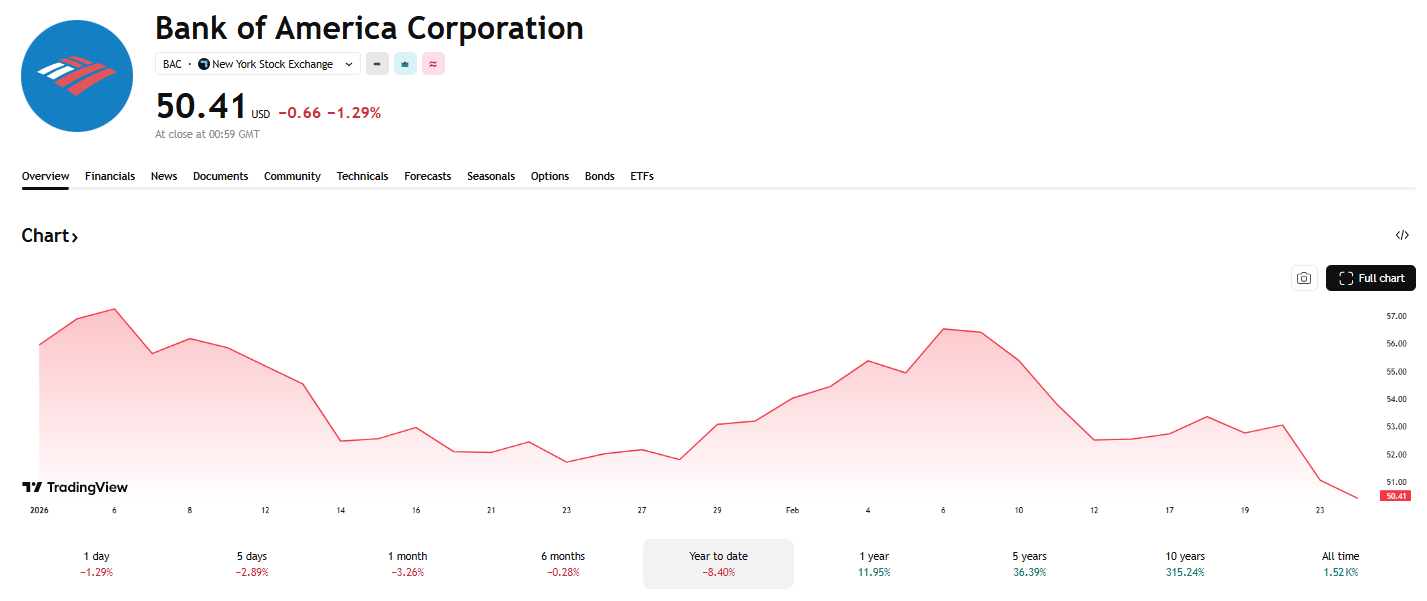Click the gray dash badge icon

[x=377, y=64]
